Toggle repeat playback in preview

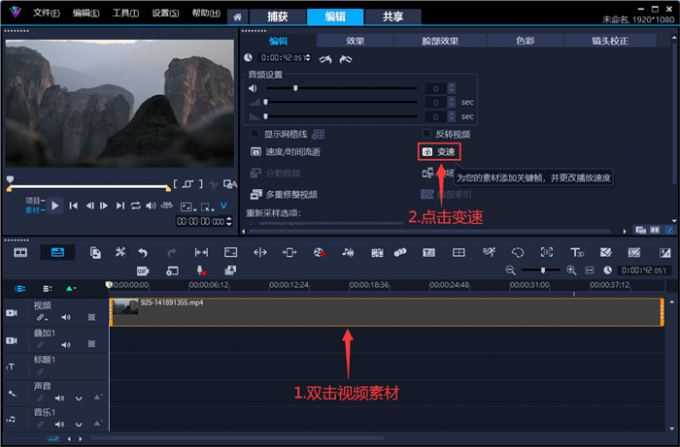tap(135, 206)
